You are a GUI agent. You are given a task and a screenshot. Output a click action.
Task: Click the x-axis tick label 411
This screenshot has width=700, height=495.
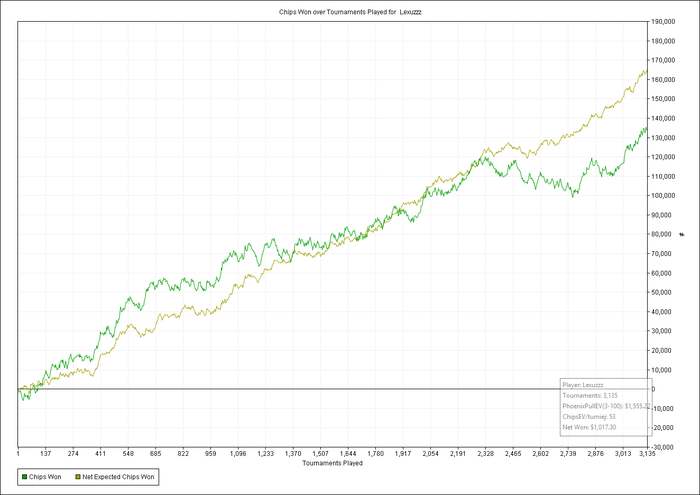pos(100,453)
